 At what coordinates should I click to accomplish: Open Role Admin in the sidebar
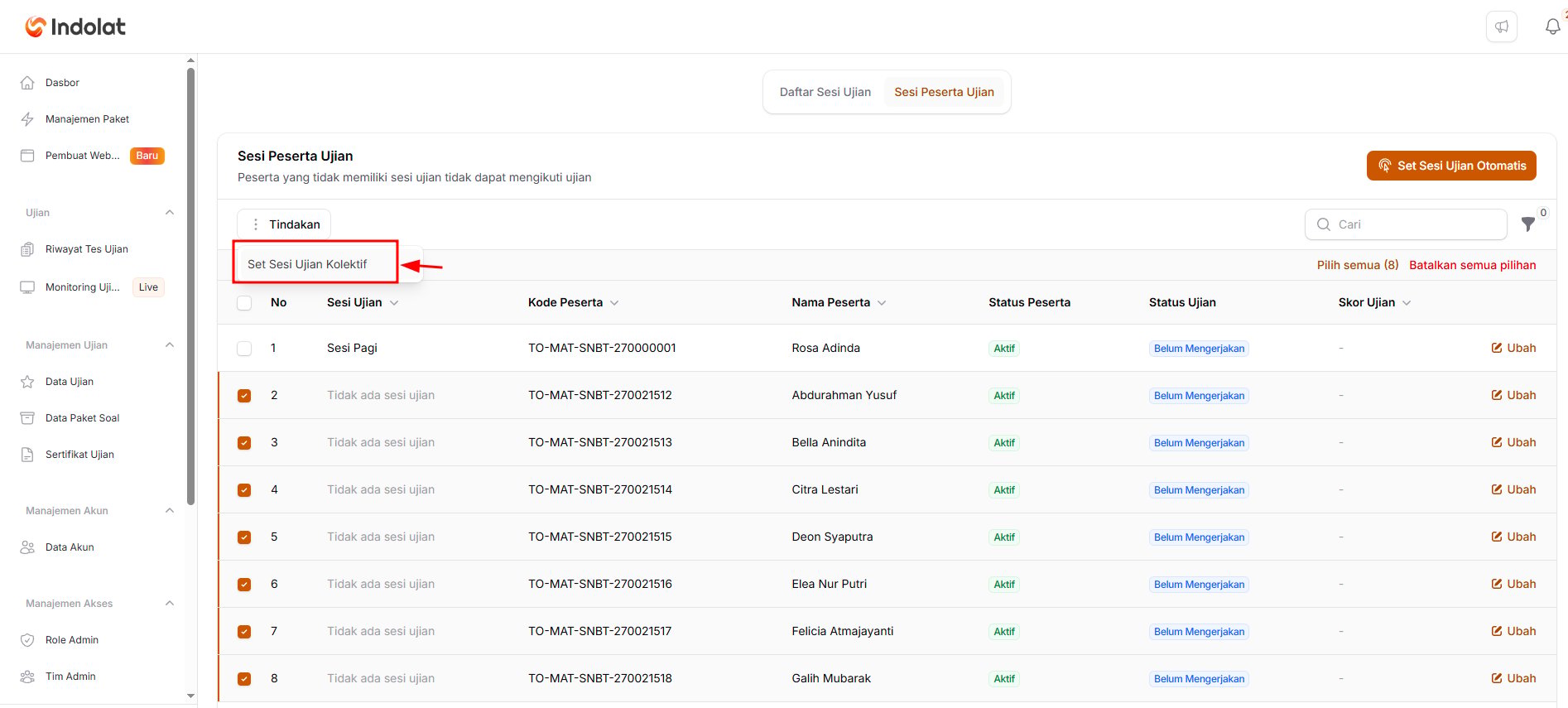72,640
